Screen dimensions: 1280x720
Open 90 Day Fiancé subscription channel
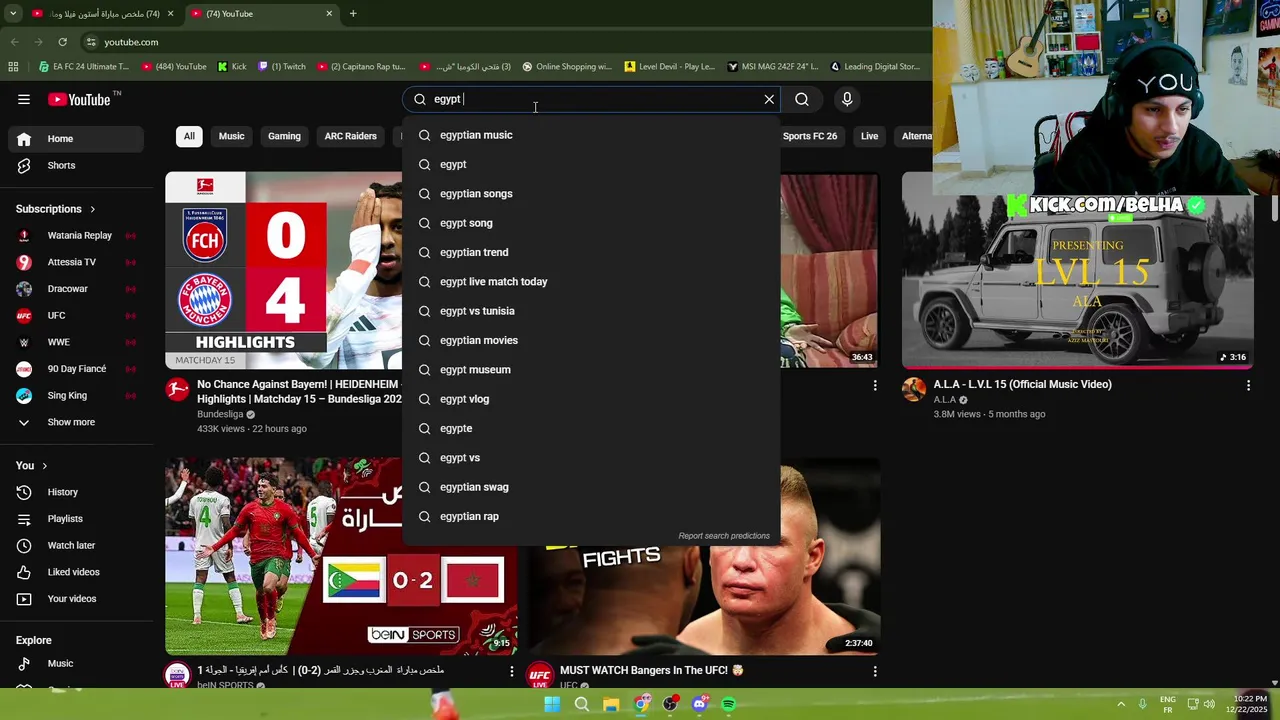click(76, 369)
